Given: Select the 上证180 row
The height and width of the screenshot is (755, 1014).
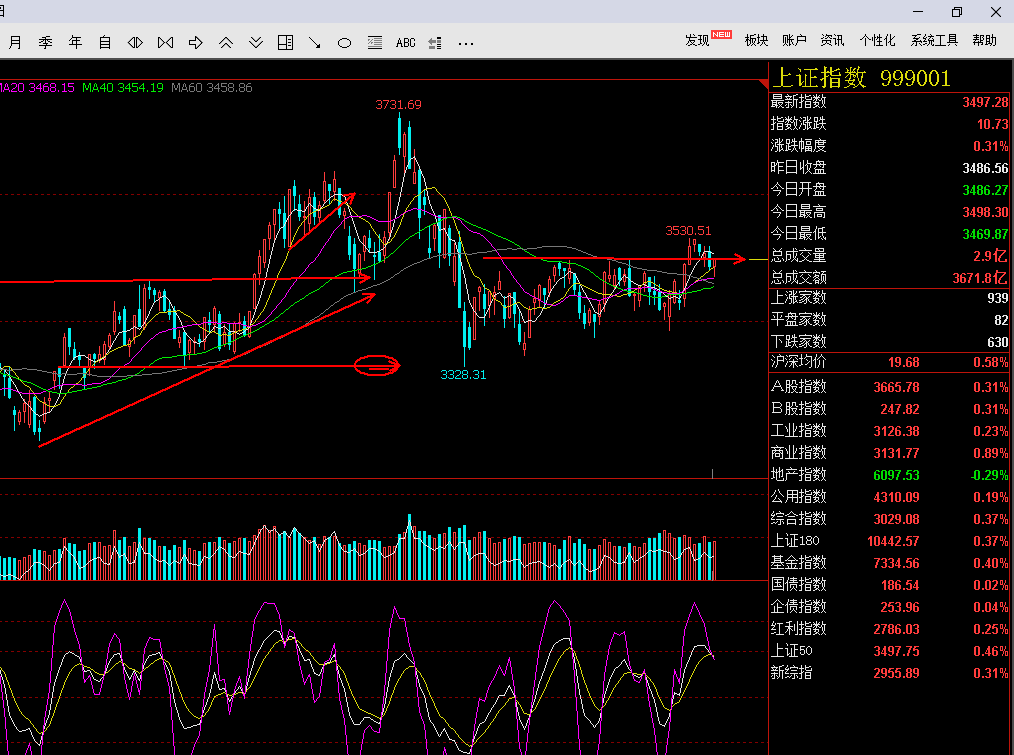Looking at the screenshot, I should coord(889,541).
